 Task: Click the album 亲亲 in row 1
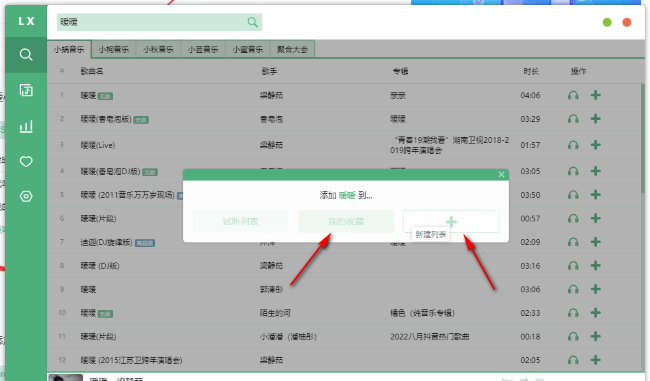tap(398, 95)
